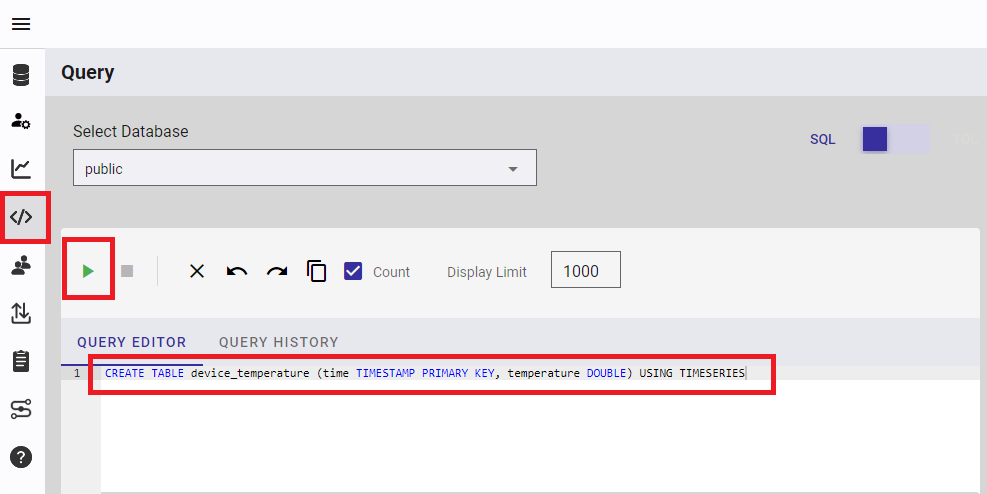Image resolution: width=987 pixels, height=494 pixels.
Task: Open the hamburger menu
Action: coord(21,24)
